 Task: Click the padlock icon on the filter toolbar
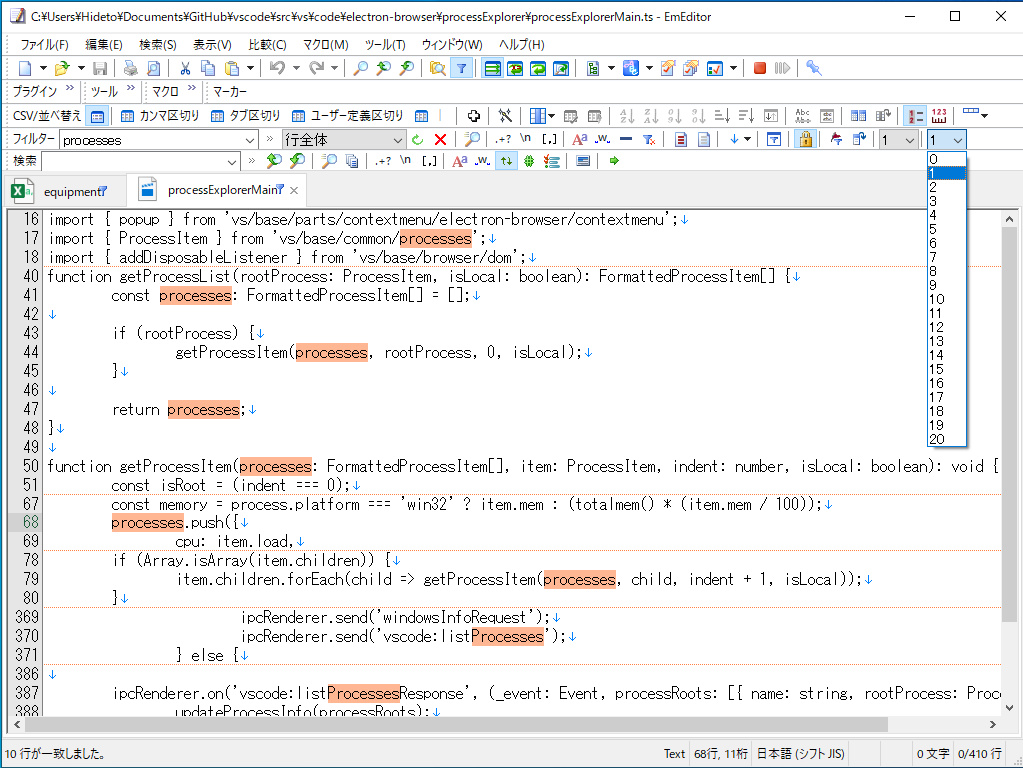(806, 139)
